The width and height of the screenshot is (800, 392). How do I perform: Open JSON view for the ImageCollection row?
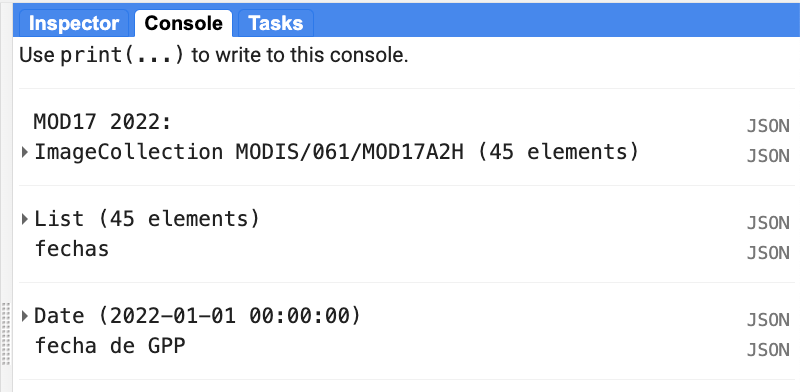pyautogui.click(x=768, y=156)
